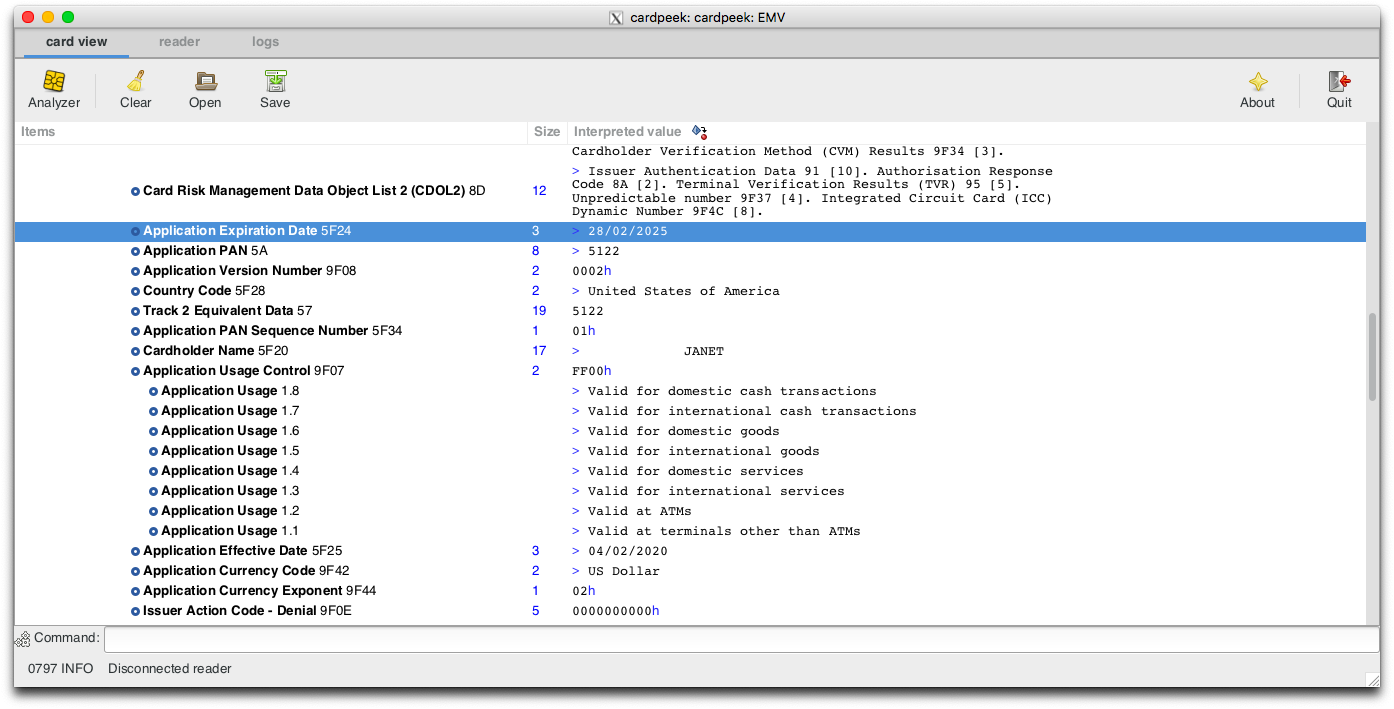This screenshot has height=709, width=1394.
Task: Select Application Effective Date 5F25 row
Action: click(x=690, y=551)
